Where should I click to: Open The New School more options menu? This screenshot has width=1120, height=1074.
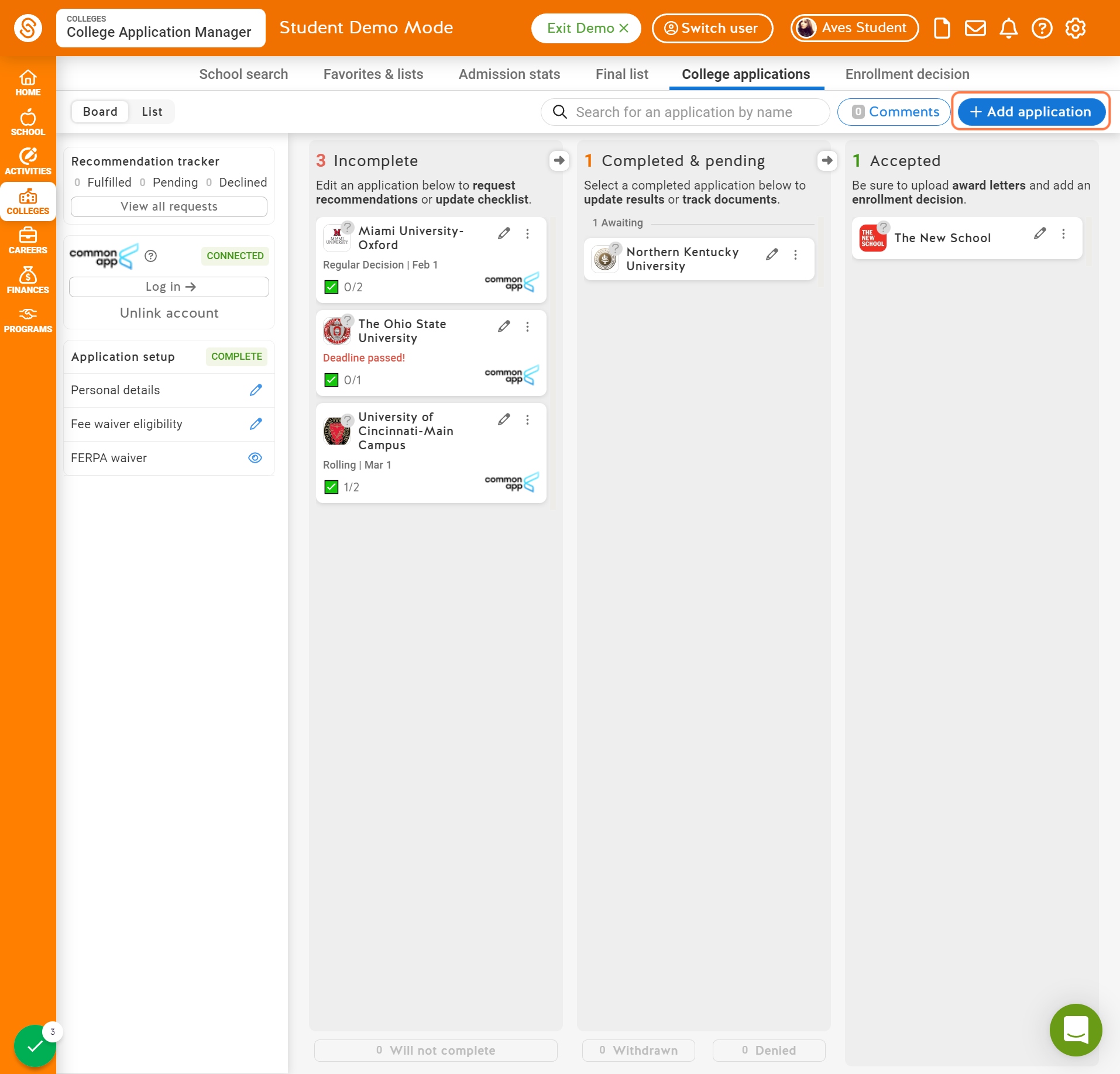(1064, 233)
